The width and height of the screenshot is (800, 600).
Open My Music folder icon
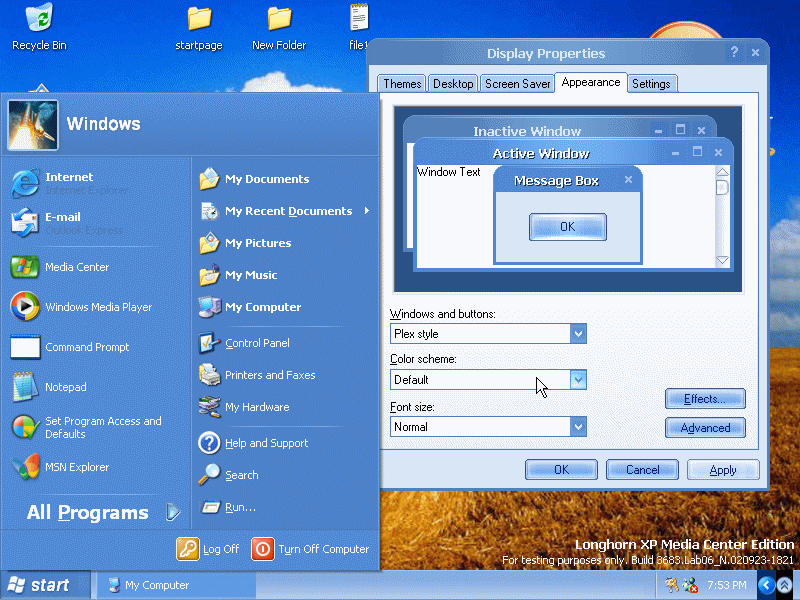pos(209,275)
